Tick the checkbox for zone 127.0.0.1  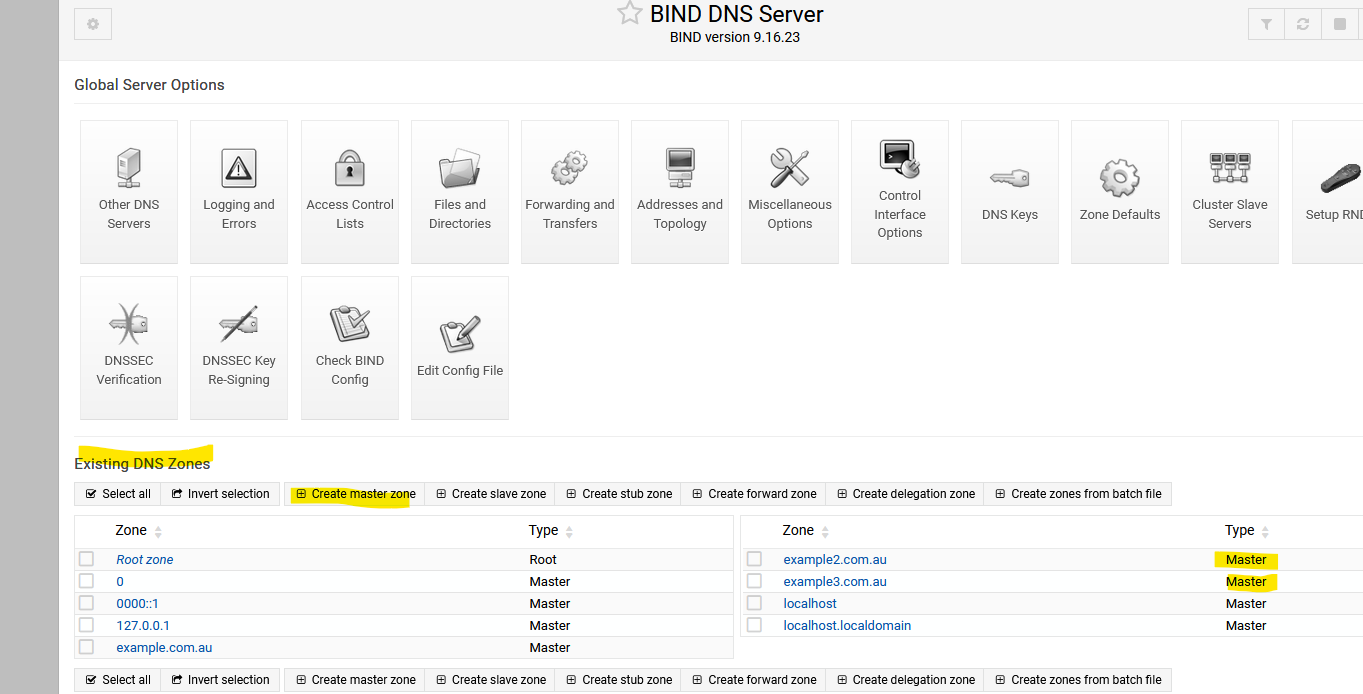[87, 625]
